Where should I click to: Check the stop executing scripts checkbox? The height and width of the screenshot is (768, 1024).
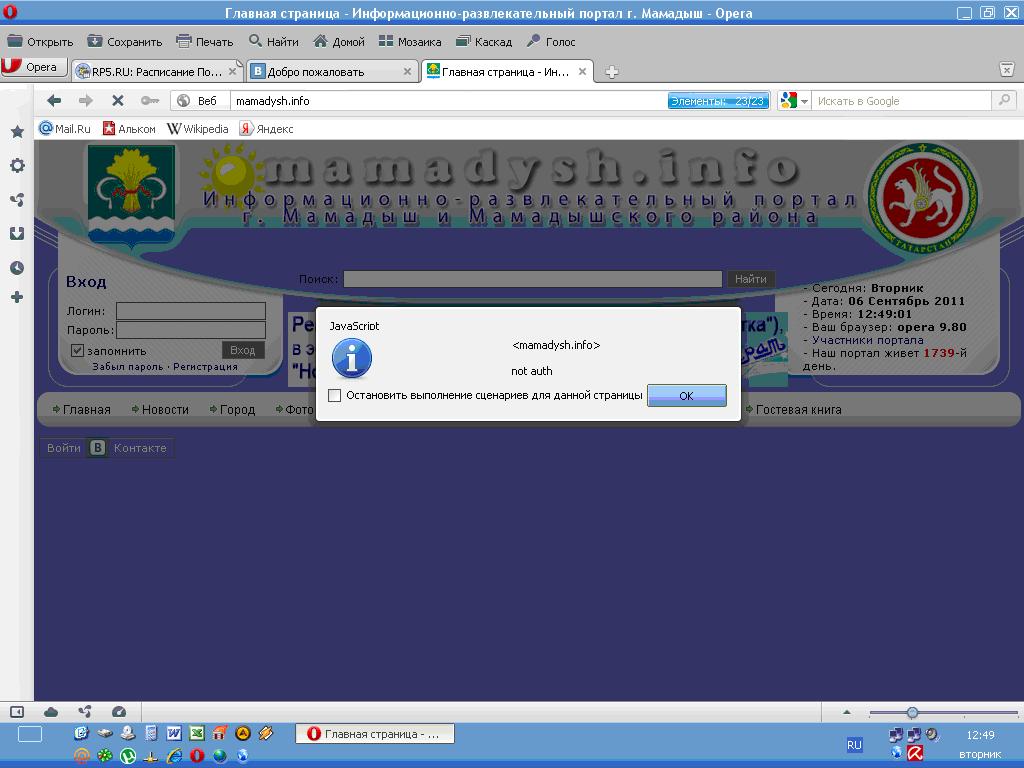click(x=335, y=395)
